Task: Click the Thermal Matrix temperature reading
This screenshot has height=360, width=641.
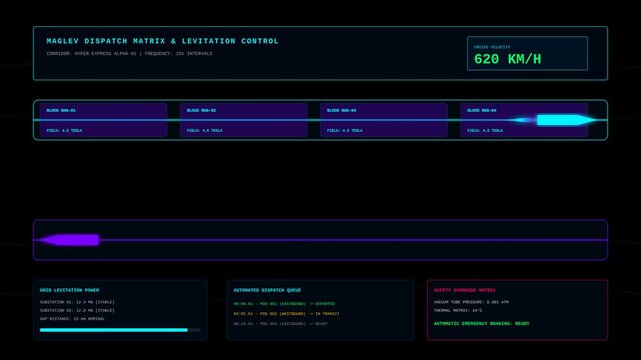Action: click(x=458, y=310)
